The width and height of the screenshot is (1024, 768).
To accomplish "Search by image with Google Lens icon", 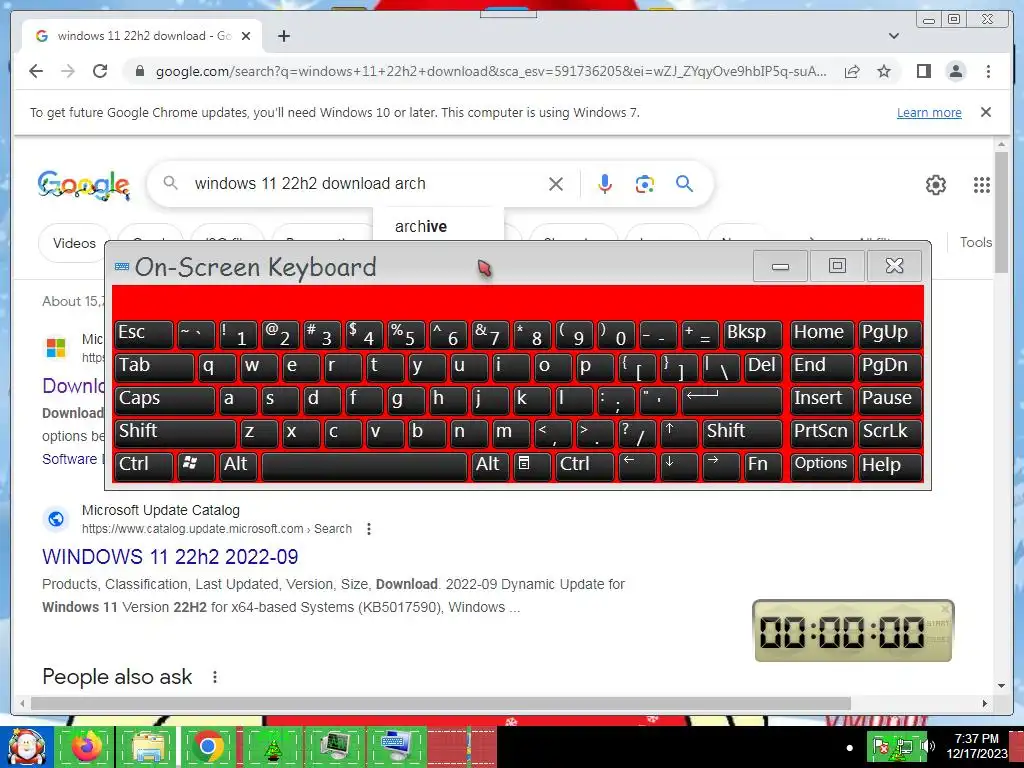I will coord(645,184).
